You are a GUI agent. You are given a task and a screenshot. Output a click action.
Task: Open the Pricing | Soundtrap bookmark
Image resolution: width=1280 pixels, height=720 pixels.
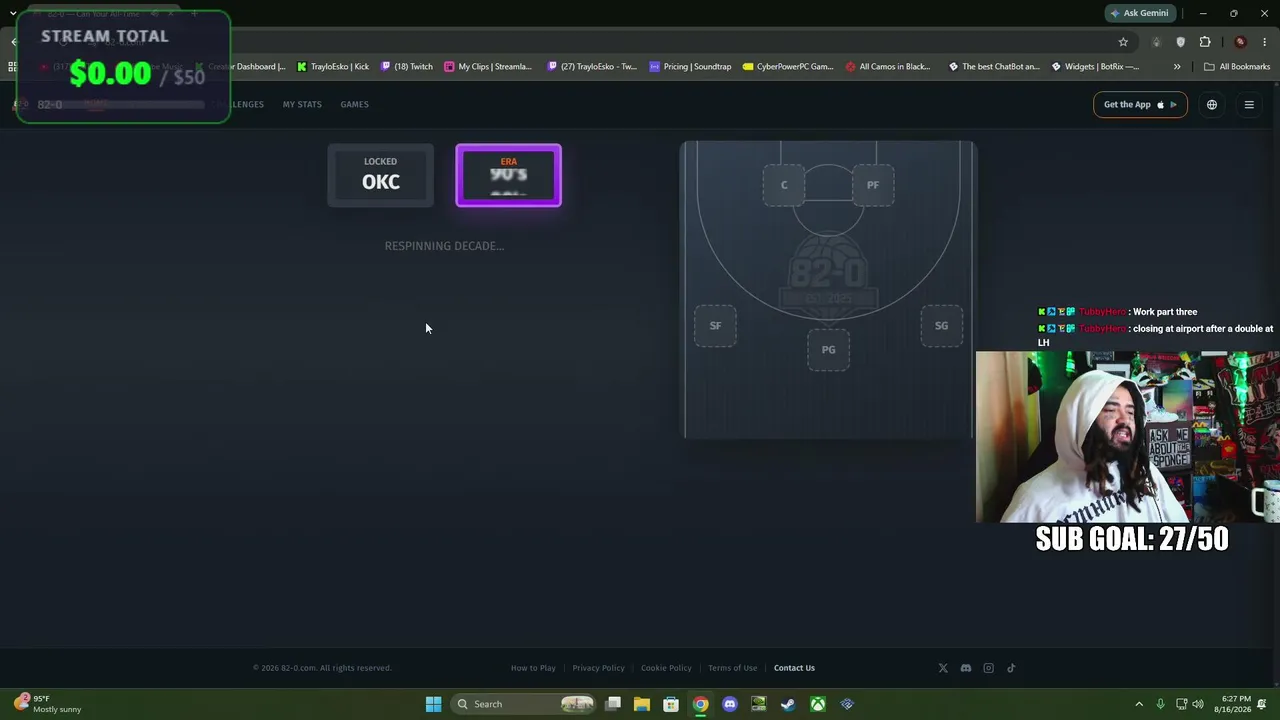tap(690, 67)
